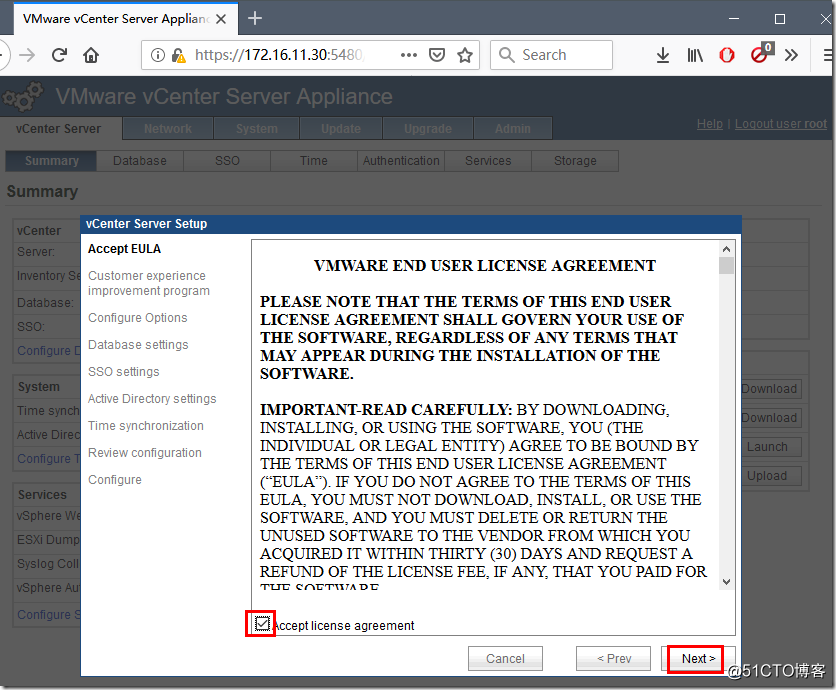Open the Admin tab

(x=512, y=129)
